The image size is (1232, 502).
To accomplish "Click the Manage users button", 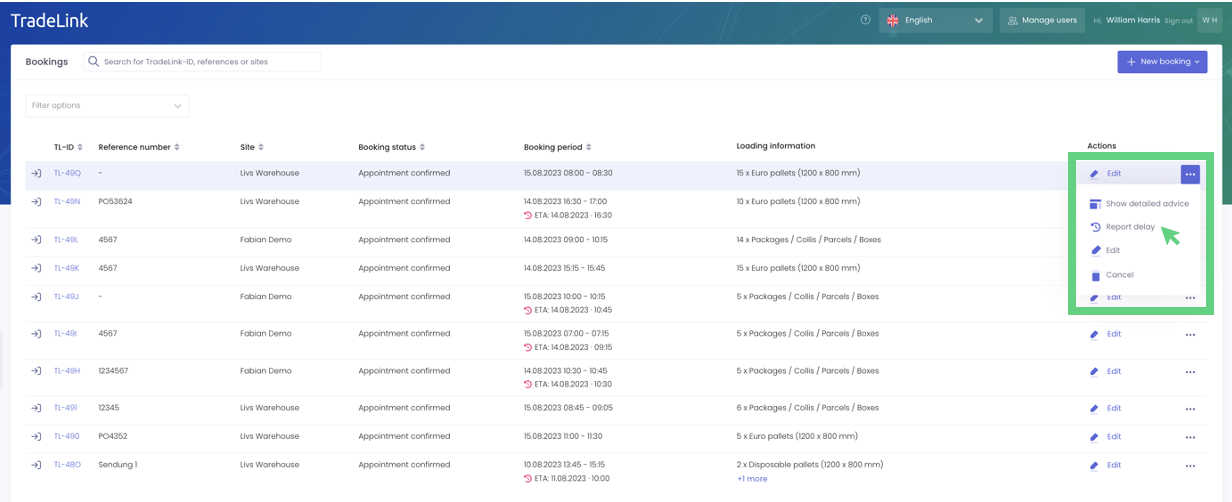I will click(x=1042, y=20).
